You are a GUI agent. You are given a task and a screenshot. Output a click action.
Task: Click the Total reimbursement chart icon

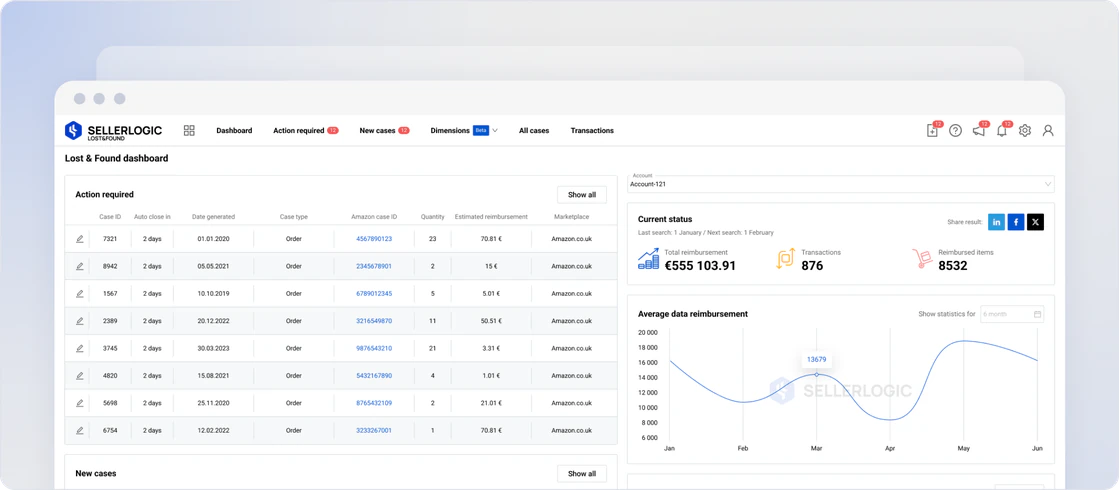click(648, 258)
